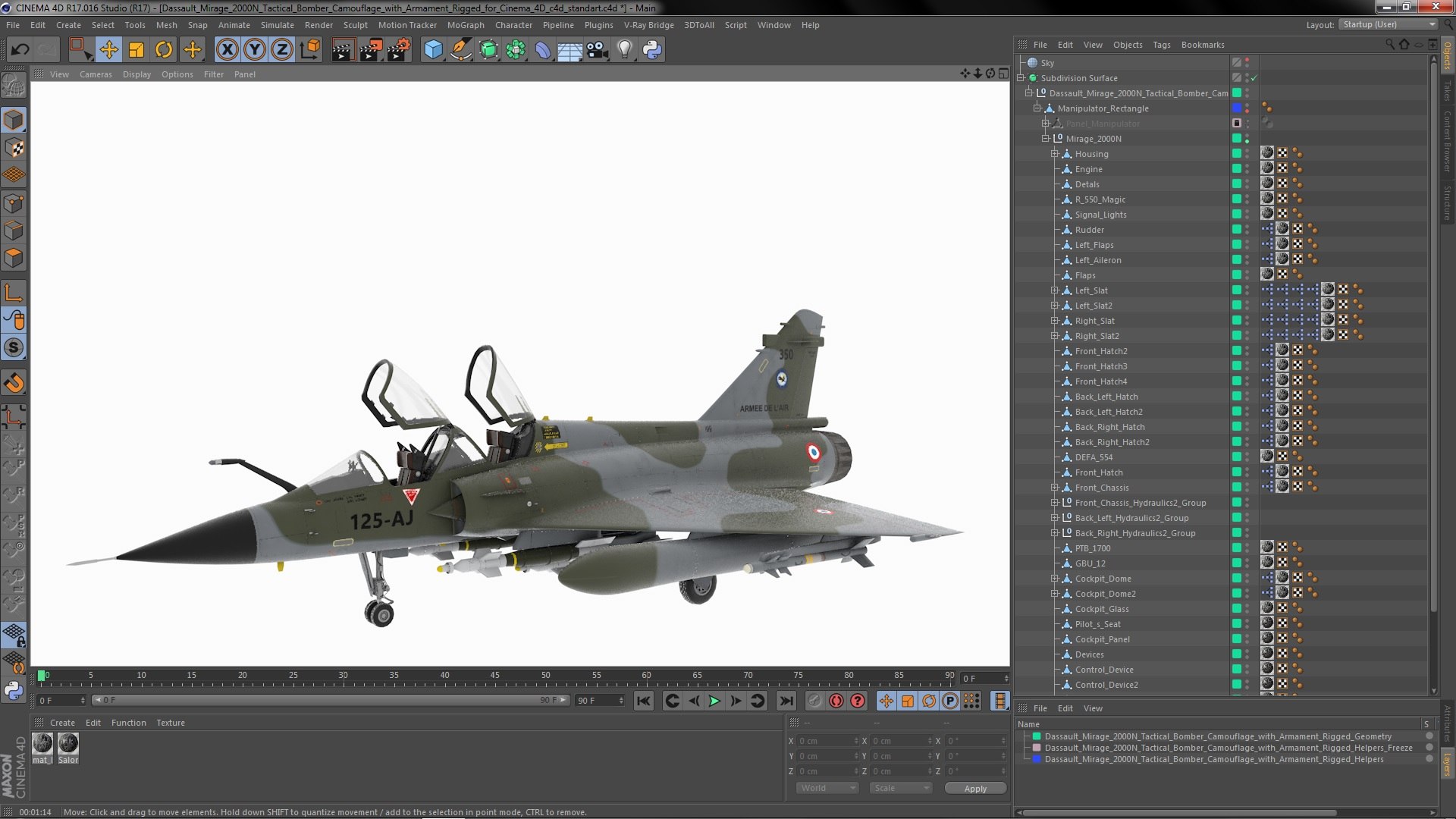Open the MoGraph menu
The height and width of the screenshot is (819, 1456).
coord(466,25)
